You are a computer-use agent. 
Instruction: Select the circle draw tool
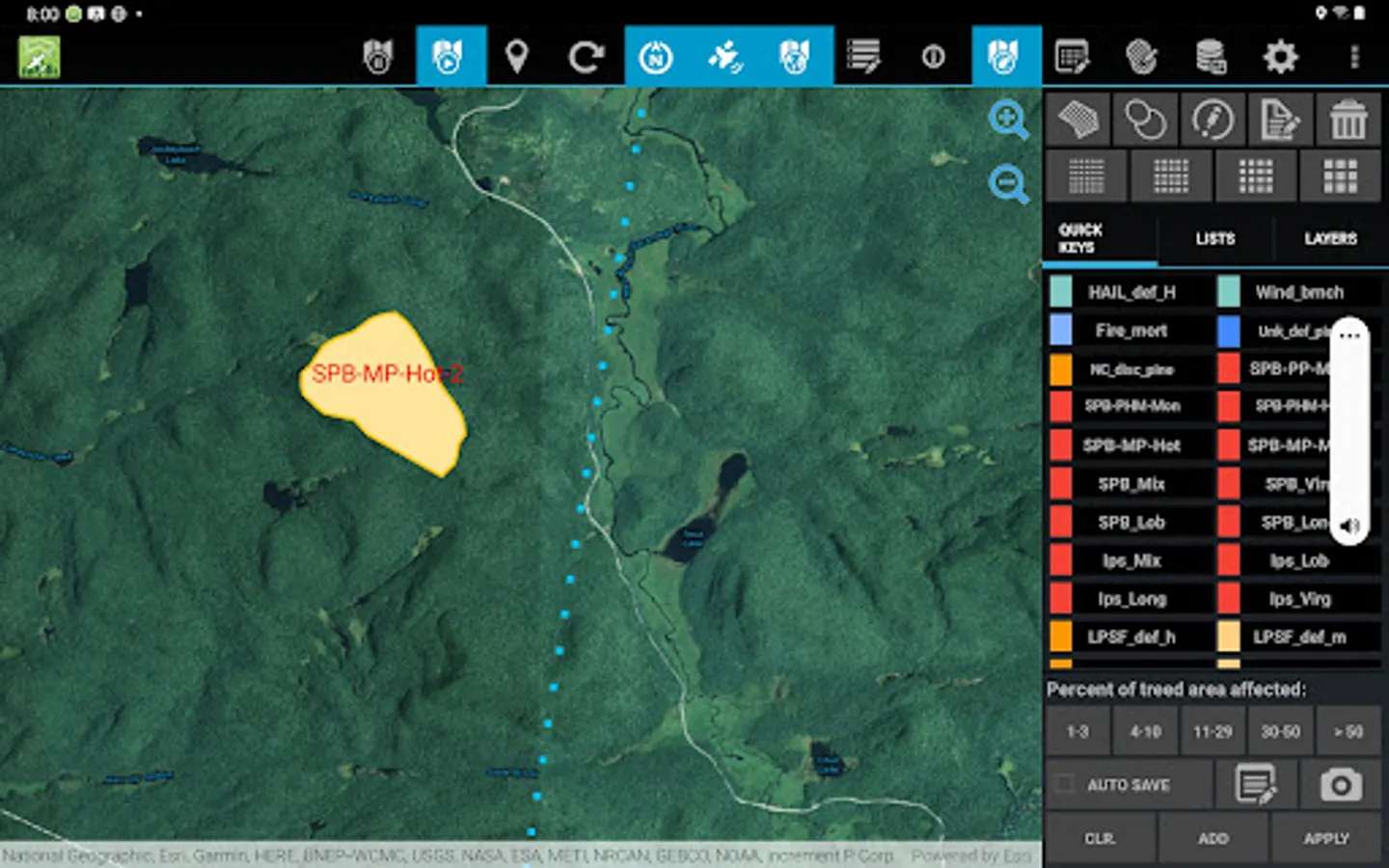pos(1213,120)
